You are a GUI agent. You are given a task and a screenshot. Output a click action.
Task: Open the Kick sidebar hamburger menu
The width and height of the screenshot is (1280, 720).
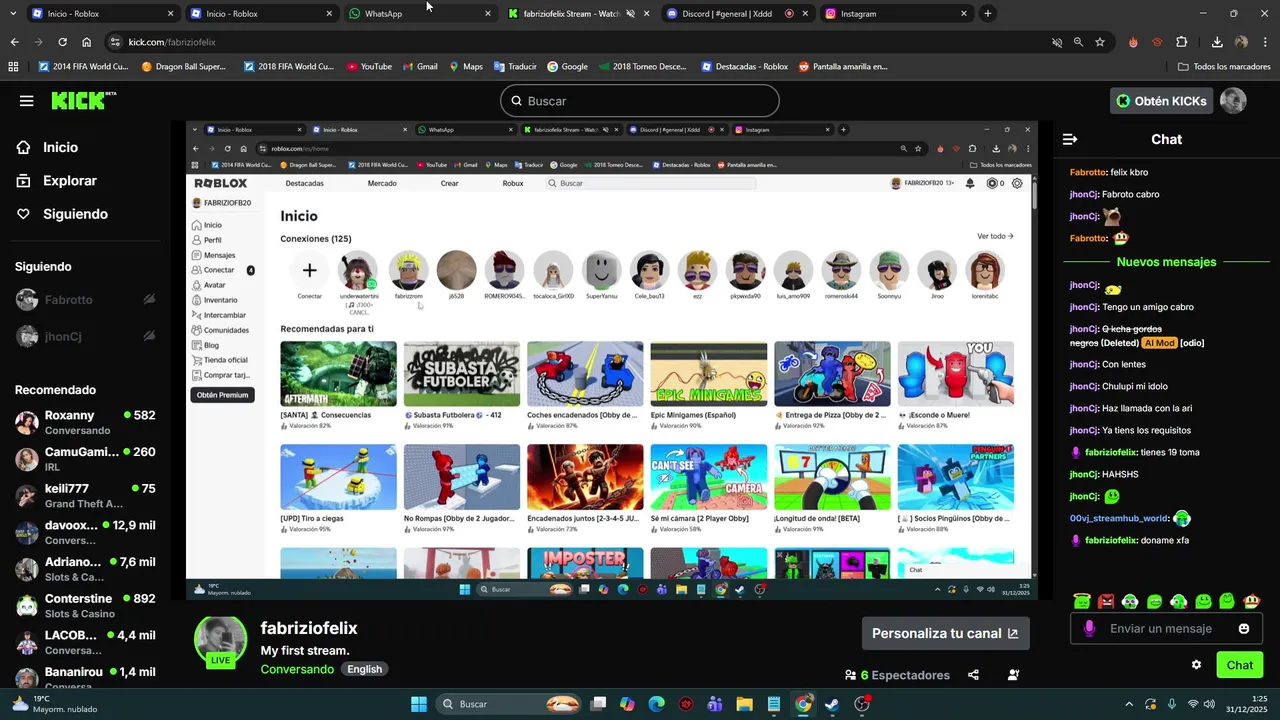point(27,101)
